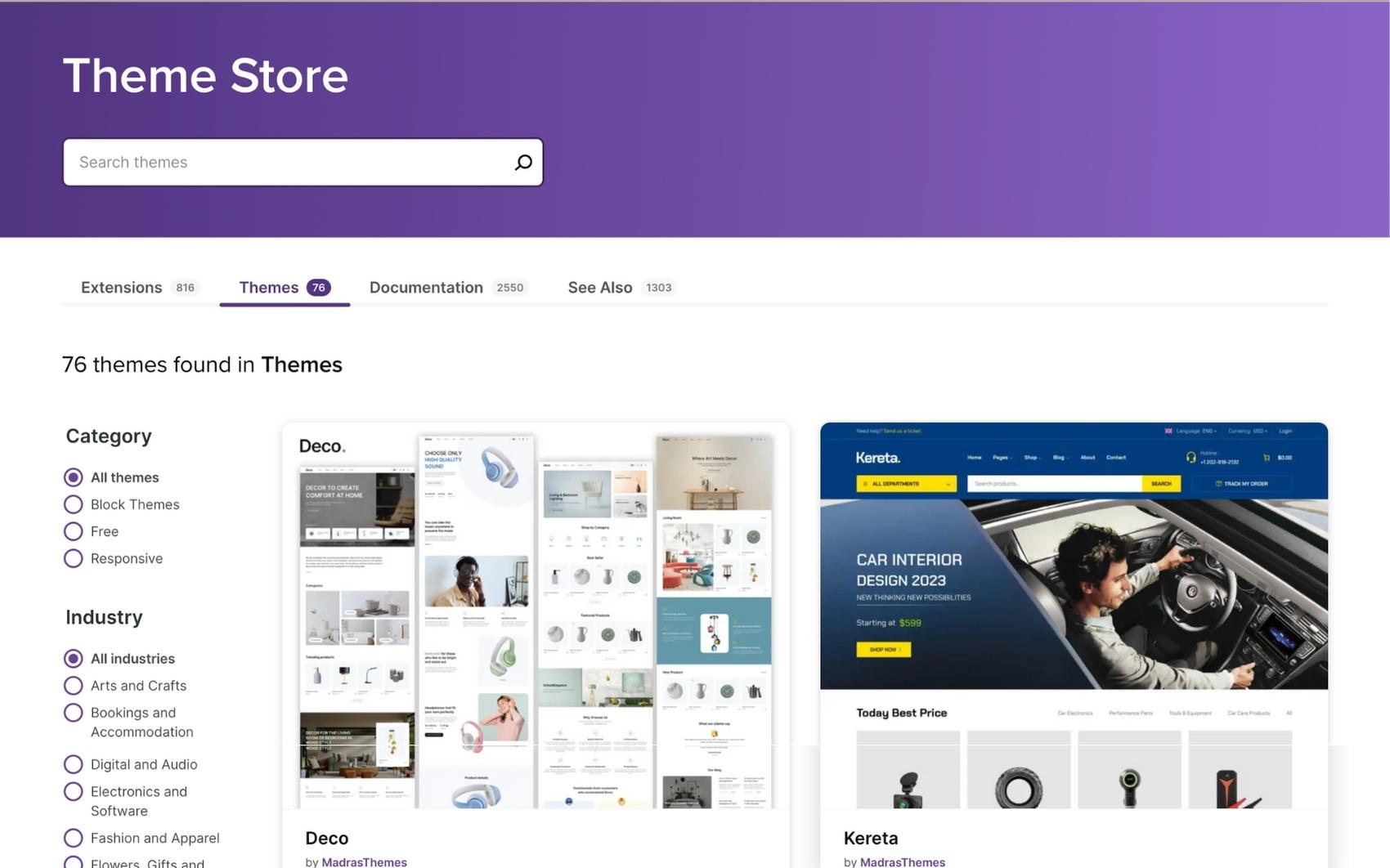Type in the Search themes field

click(x=286, y=163)
